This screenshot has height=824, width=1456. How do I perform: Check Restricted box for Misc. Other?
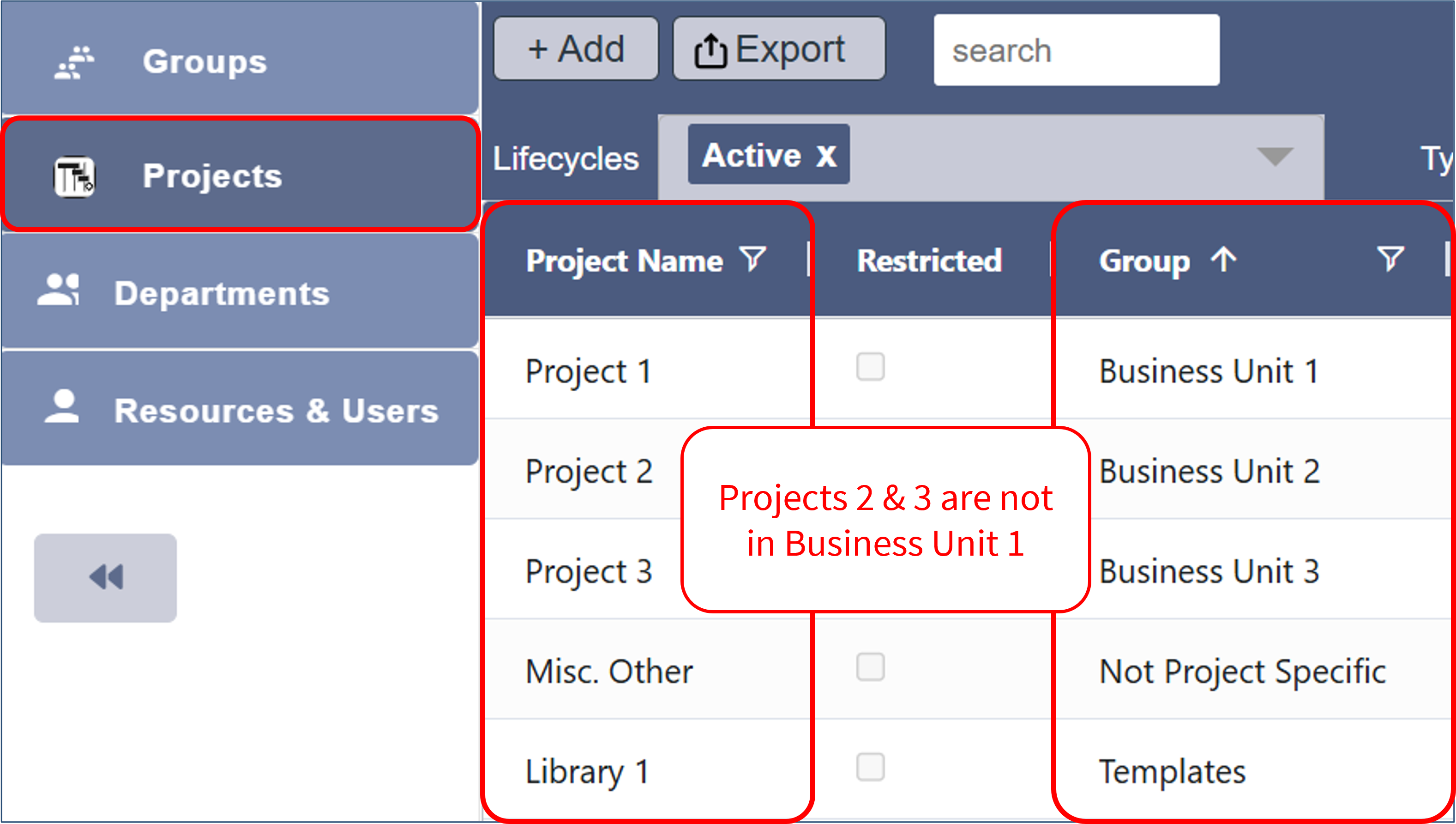870,667
